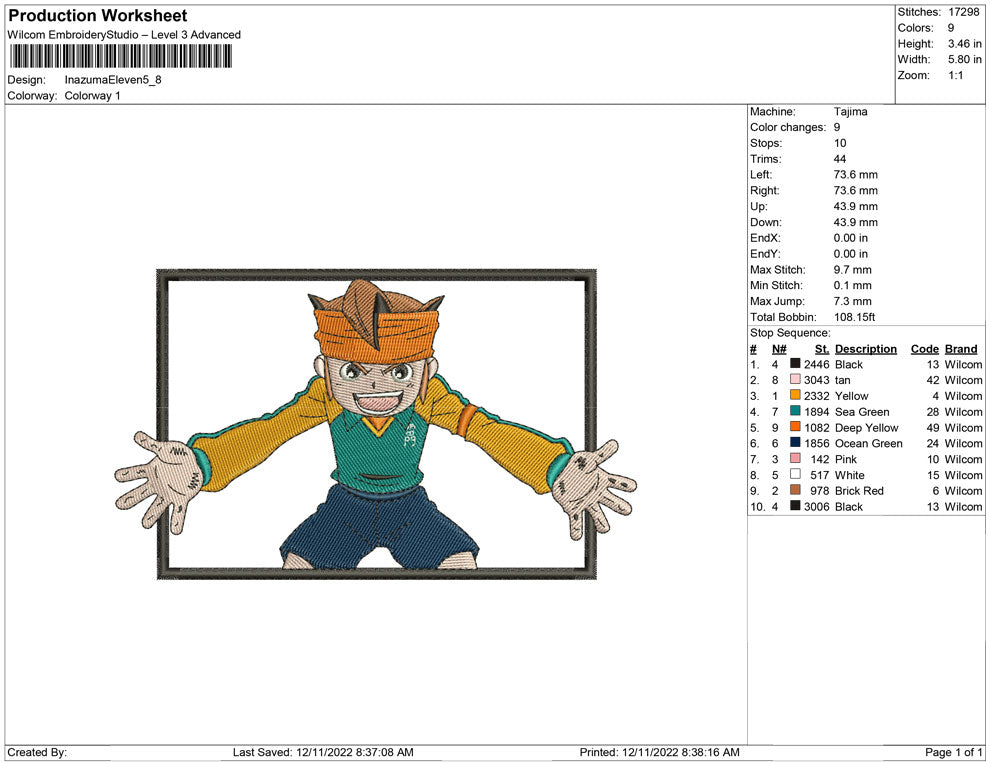Click the 'Code' column header

[924, 348]
